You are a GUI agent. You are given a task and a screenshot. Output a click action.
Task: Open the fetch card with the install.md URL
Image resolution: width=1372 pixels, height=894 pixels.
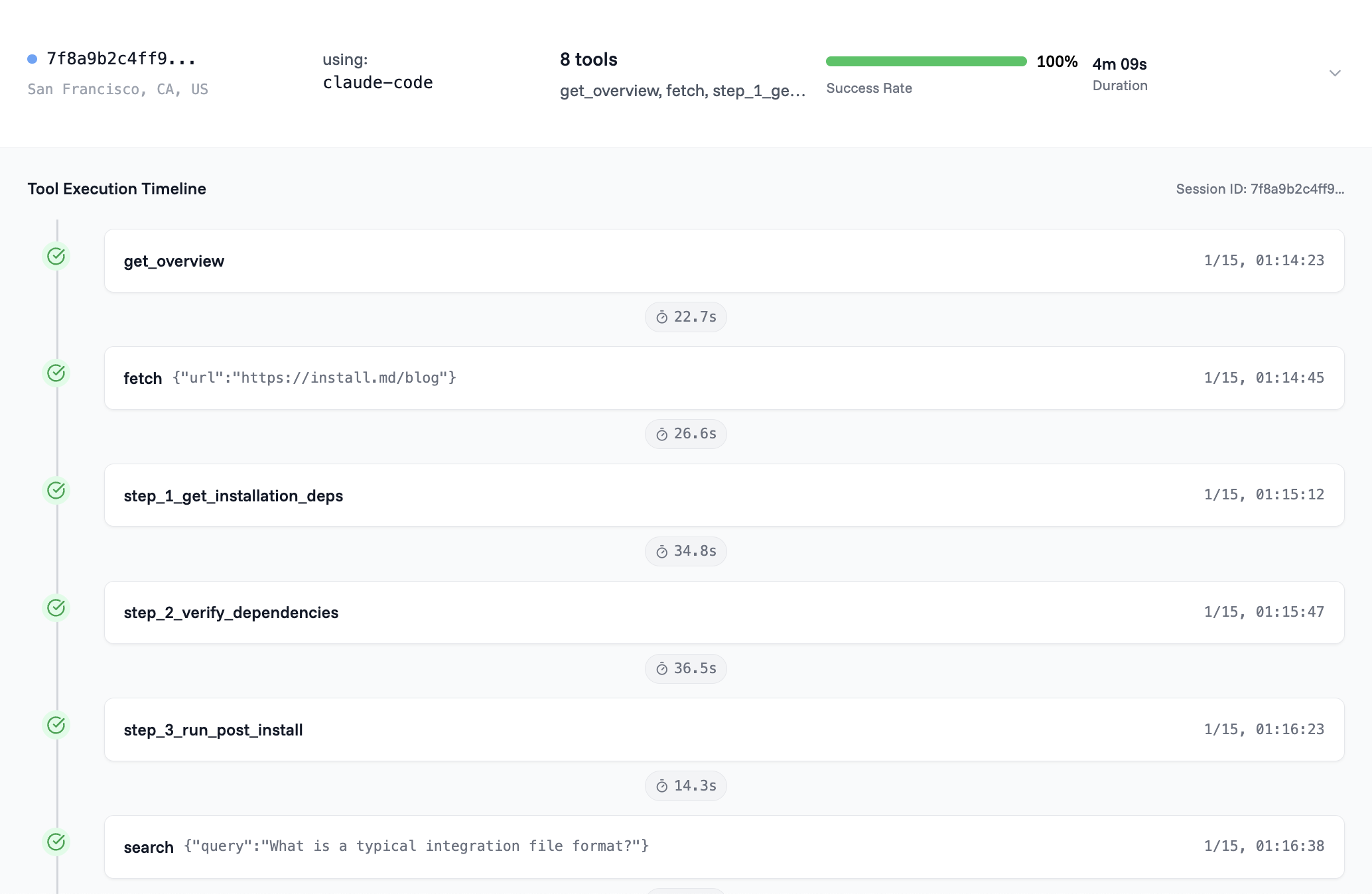coord(723,378)
